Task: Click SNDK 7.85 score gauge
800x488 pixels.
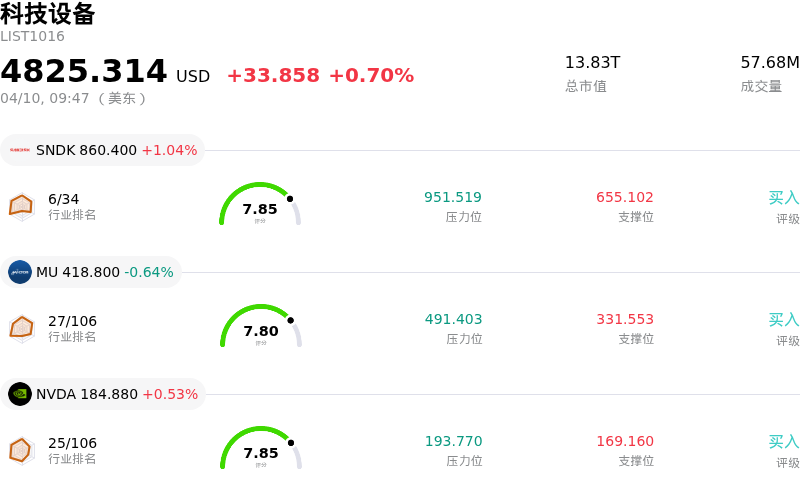Action: (260, 205)
